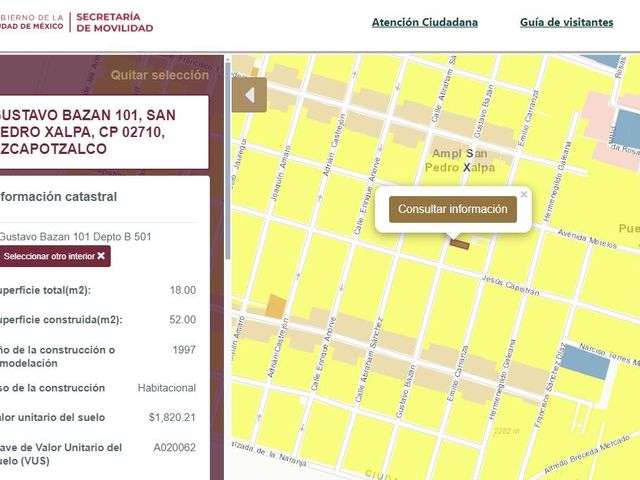
Task: Click the orange parcel on the map
Action: pos(276,306)
